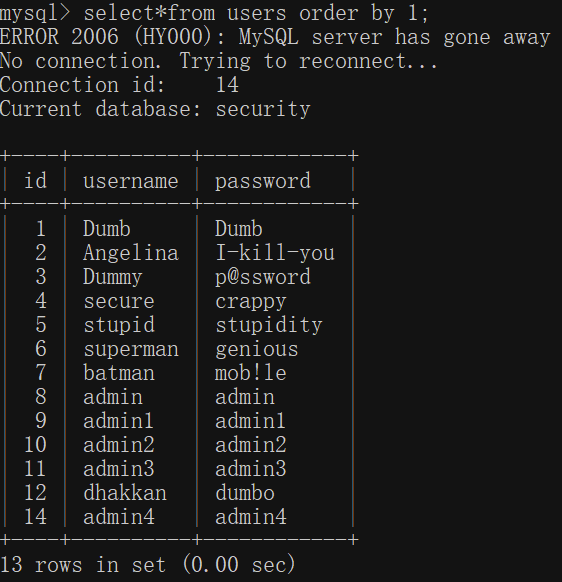Click the 'select*from users order by 1;' command
Image resolution: width=562 pixels, height=582 pixels.
point(256,13)
